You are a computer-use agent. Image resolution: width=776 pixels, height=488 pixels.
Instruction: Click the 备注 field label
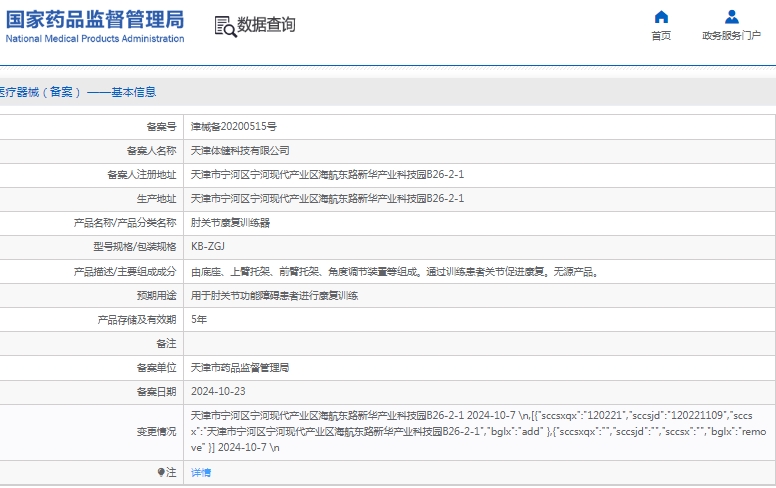pos(166,343)
